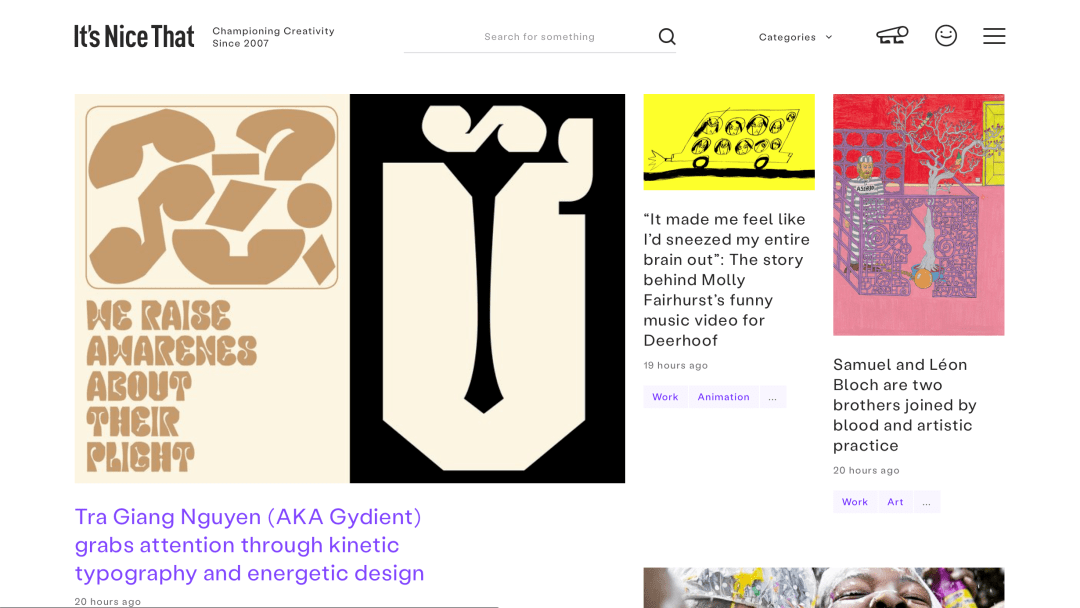
Task: Click the smiley face icon
Action: tap(946, 35)
